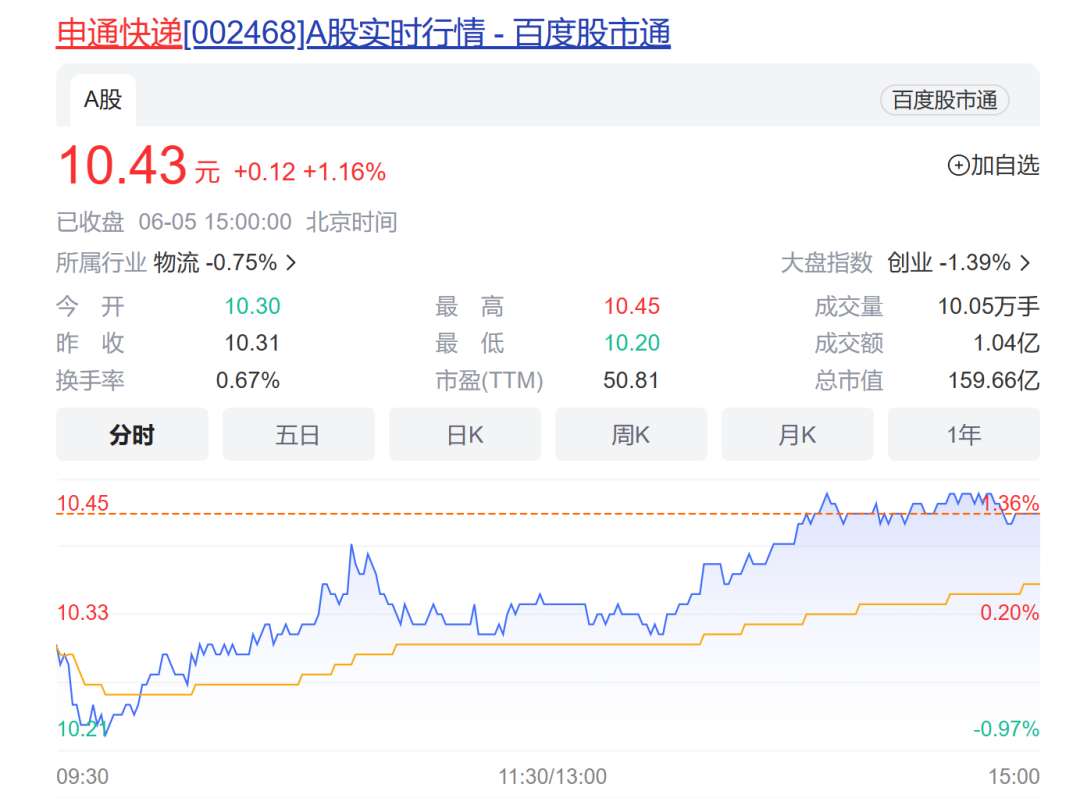Click the 成交额 value 1.04亿
Image resolution: width=1080 pixels, height=798 pixels.
pos(1006,343)
